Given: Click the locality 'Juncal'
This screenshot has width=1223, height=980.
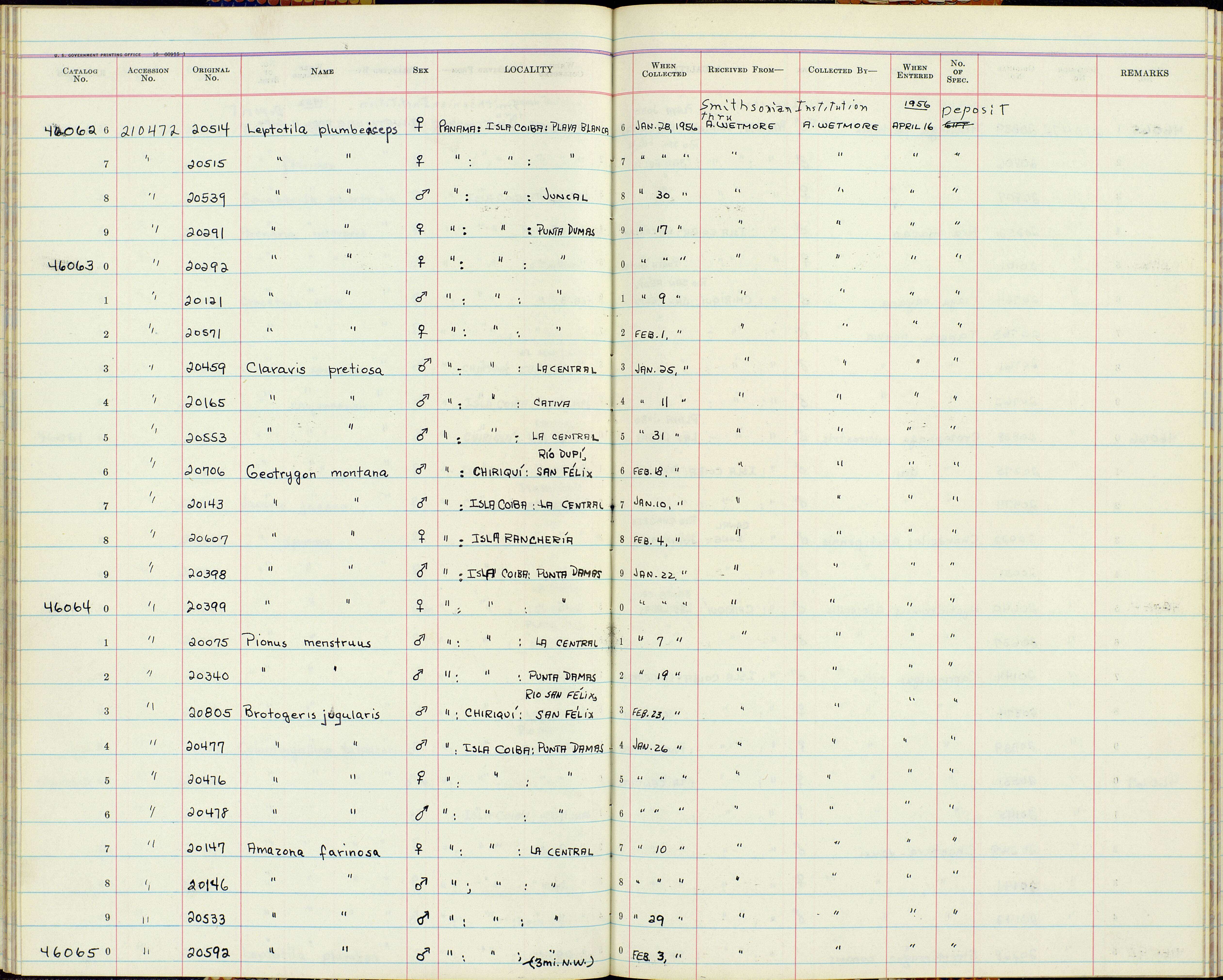Looking at the screenshot, I should (565, 197).
